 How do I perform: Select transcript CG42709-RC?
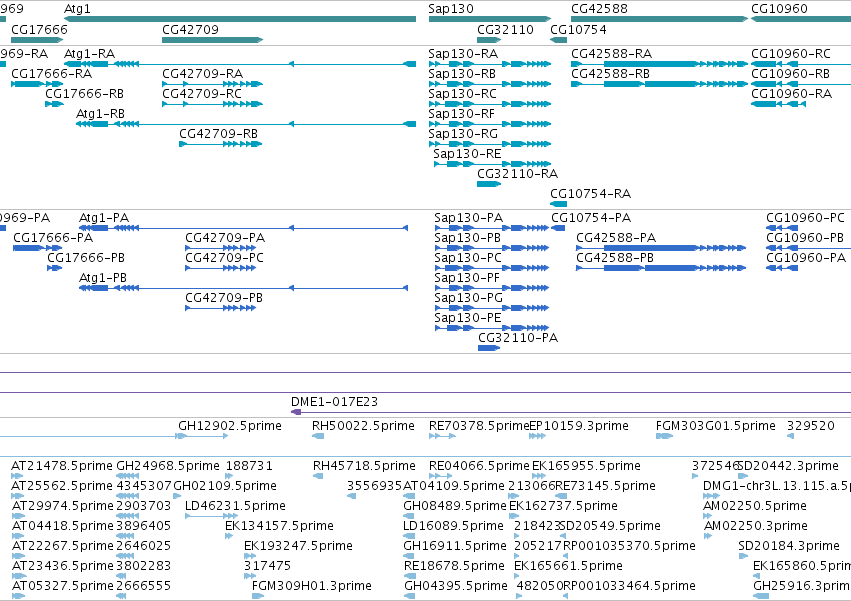click(x=212, y=104)
